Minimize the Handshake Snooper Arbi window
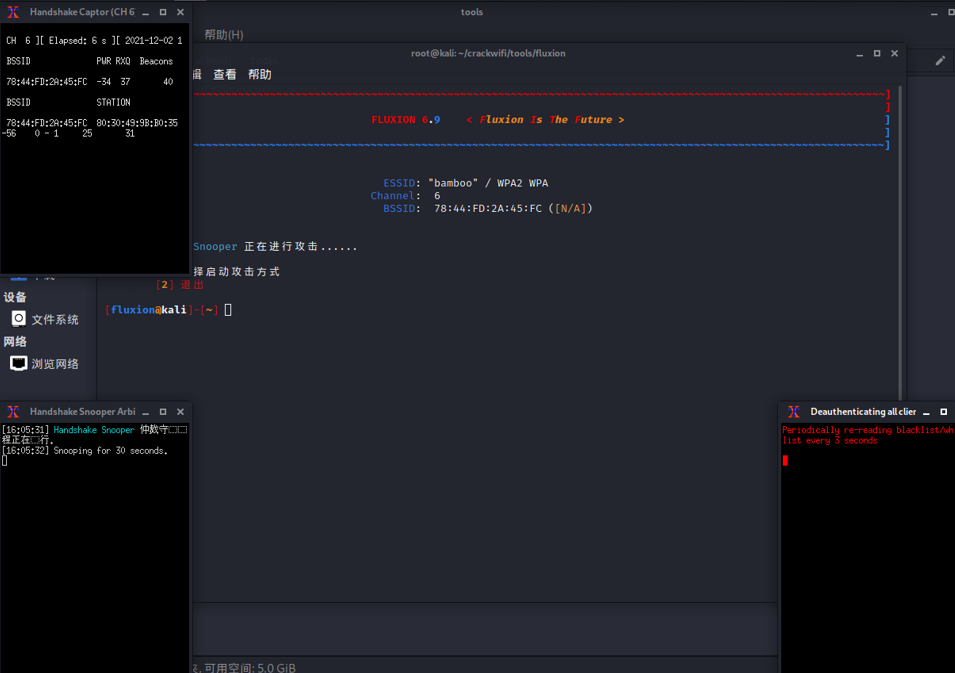 146,412
